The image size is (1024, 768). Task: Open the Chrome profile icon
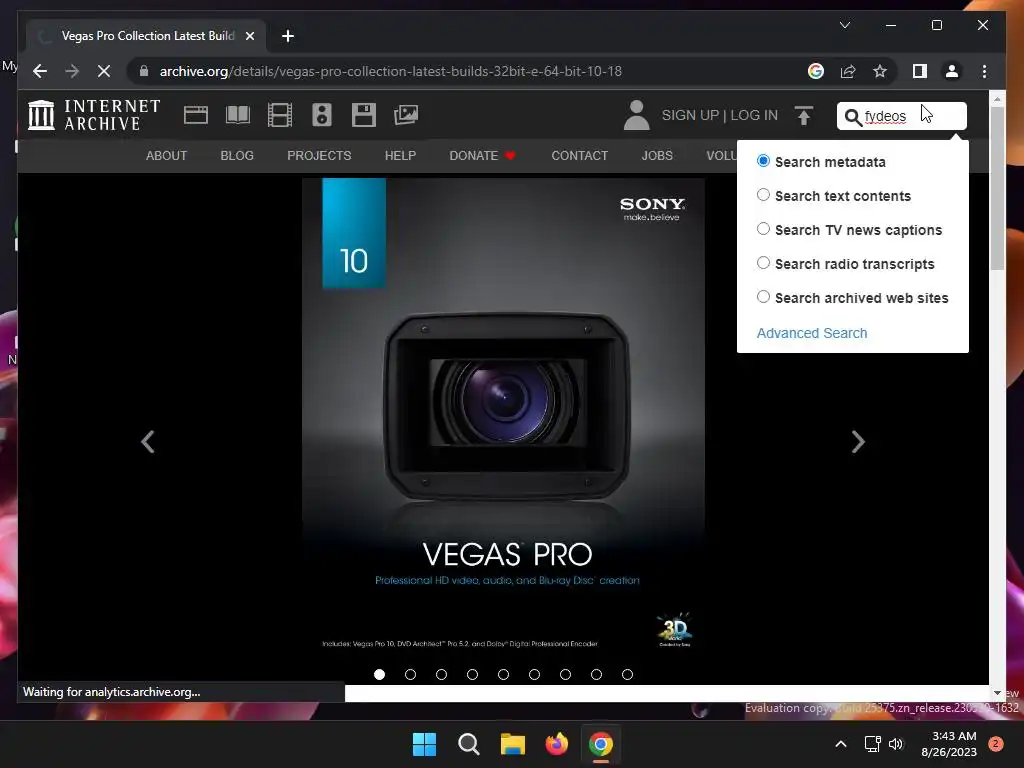click(x=952, y=71)
